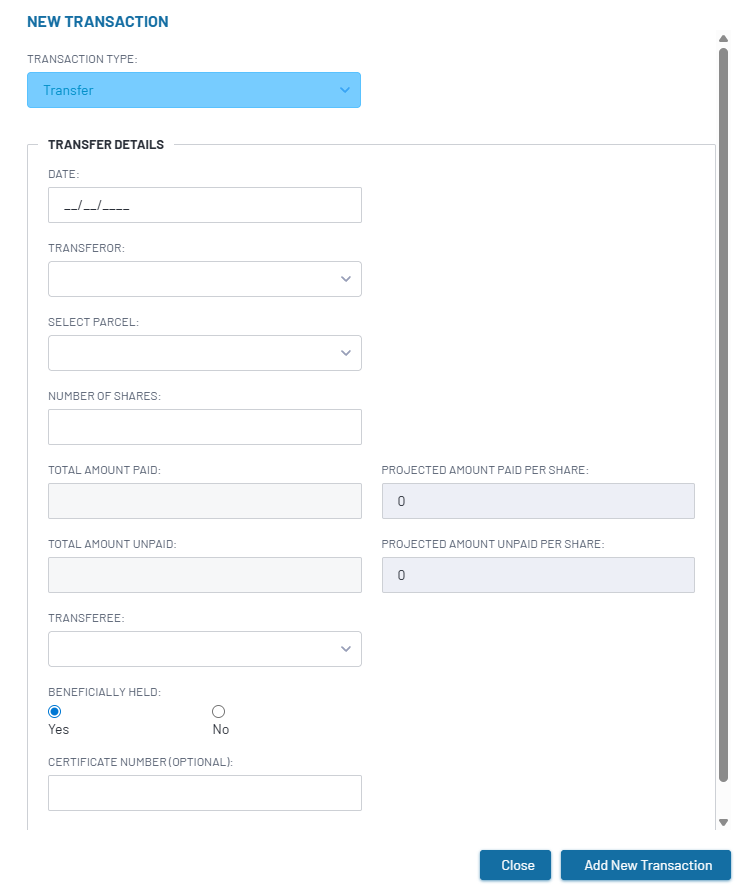753x896 pixels.
Task: Open the Select Parcel dropdown
Action: pos(205,353)
